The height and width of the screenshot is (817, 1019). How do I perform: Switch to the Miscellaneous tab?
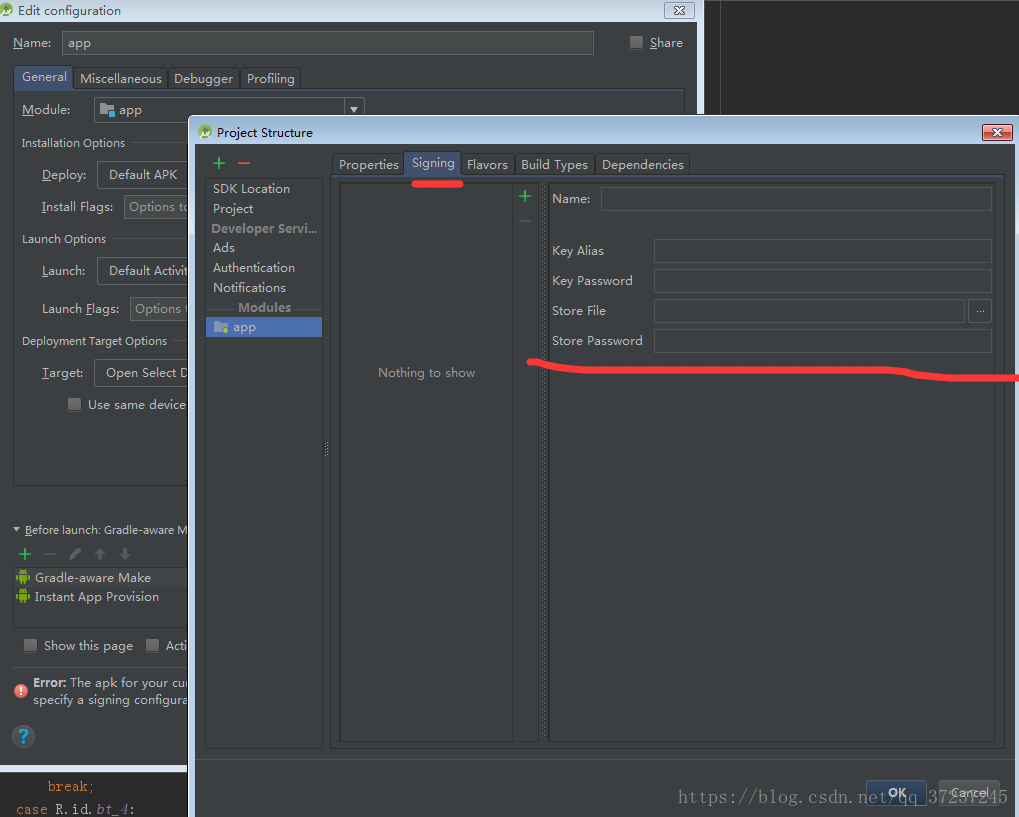121,79
